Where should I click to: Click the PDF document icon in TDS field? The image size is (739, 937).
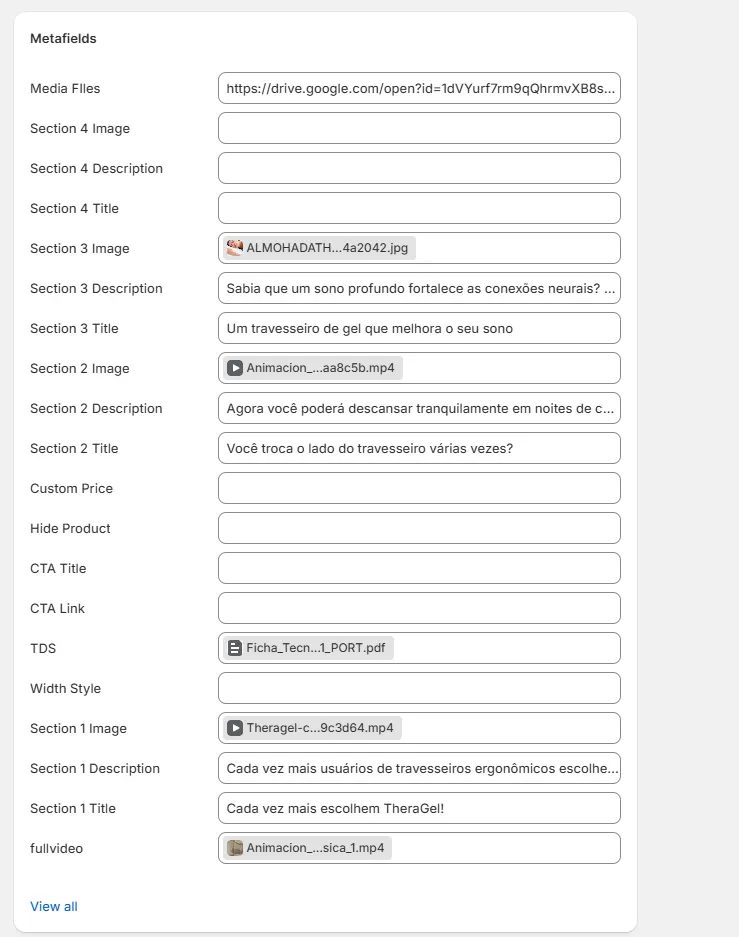[x=235, y=648]
